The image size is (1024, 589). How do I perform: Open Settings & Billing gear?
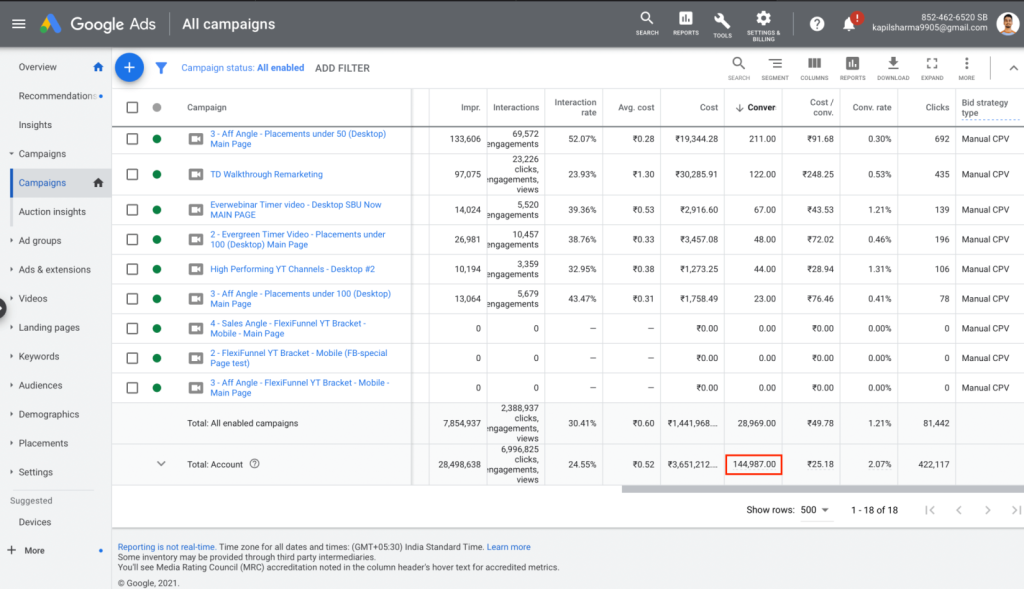763,25
